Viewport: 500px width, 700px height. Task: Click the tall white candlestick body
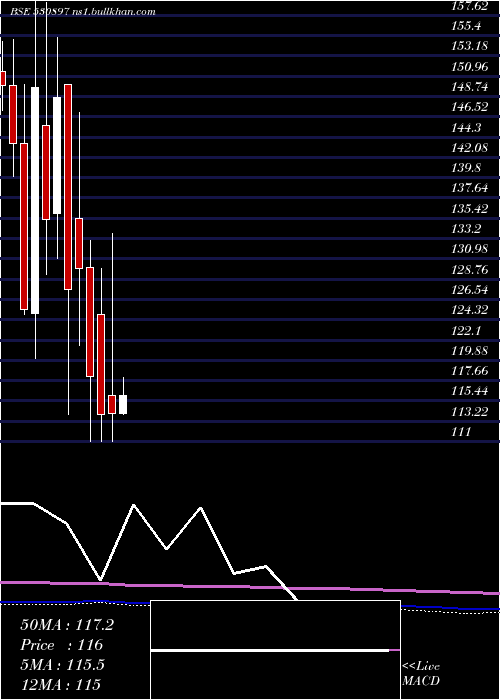coord(35,200)
